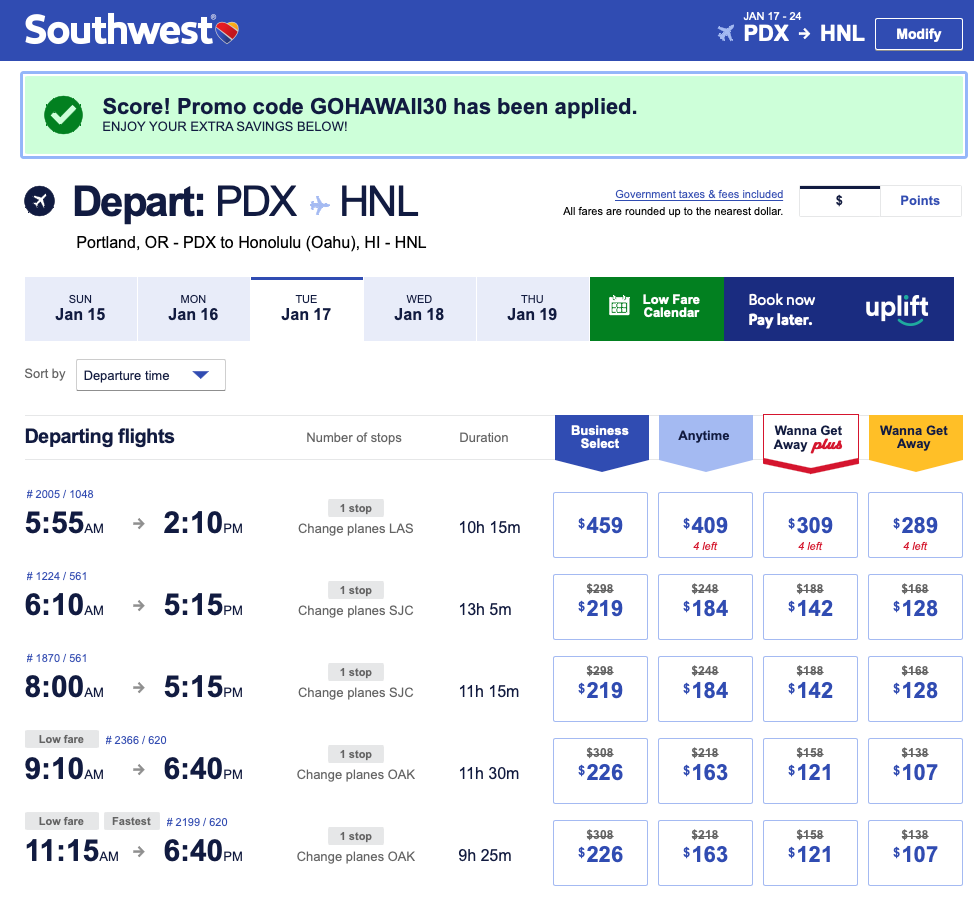Switch fare display to Points
Image resolution: width=974 pixels, height=906 pixels.
click(919, 201)
